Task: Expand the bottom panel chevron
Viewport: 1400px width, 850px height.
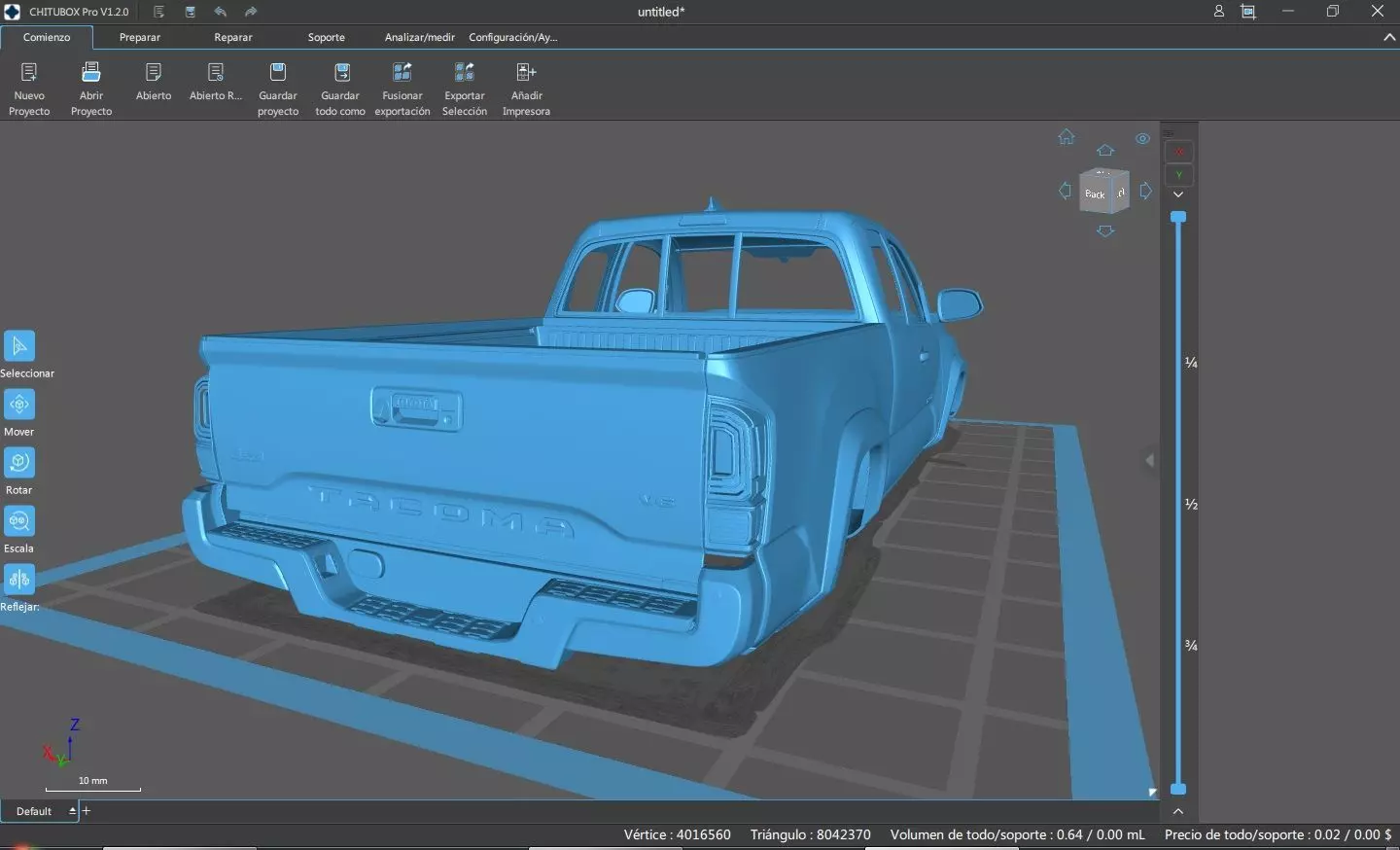Action: click(x=1178, y=811)
